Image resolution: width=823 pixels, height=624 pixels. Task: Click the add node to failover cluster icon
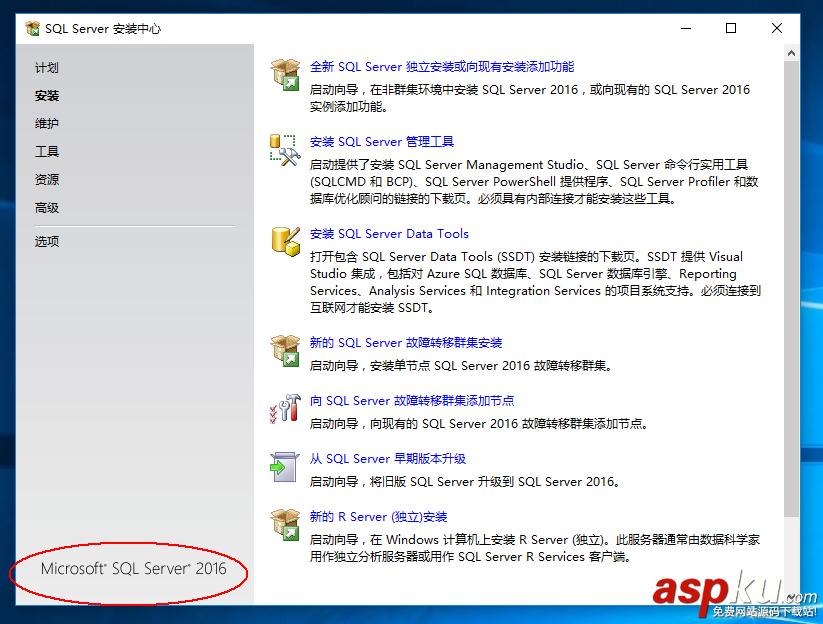pos(285,409)
